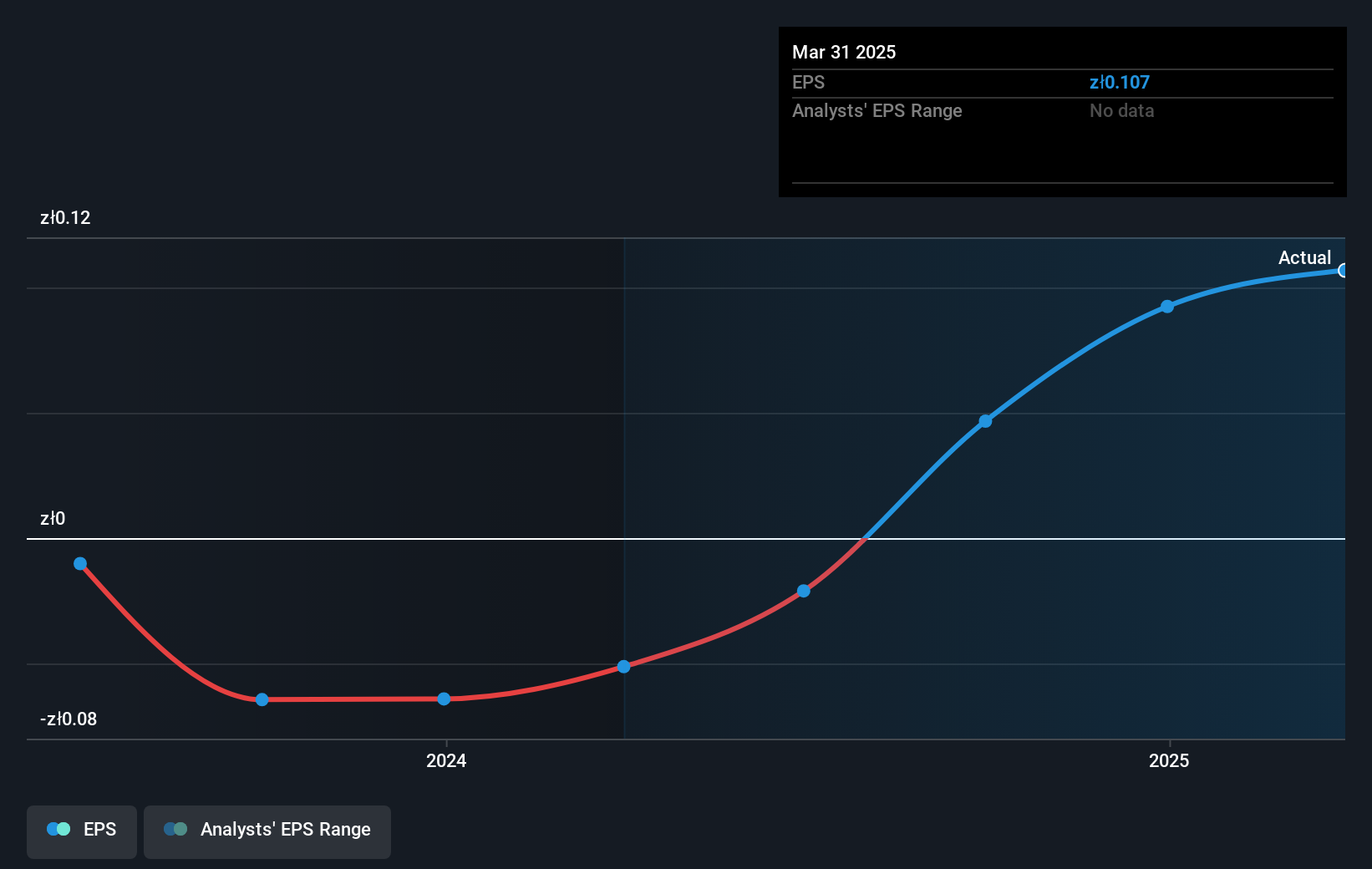Click the Actual label on the chart

pos(1304,257)
